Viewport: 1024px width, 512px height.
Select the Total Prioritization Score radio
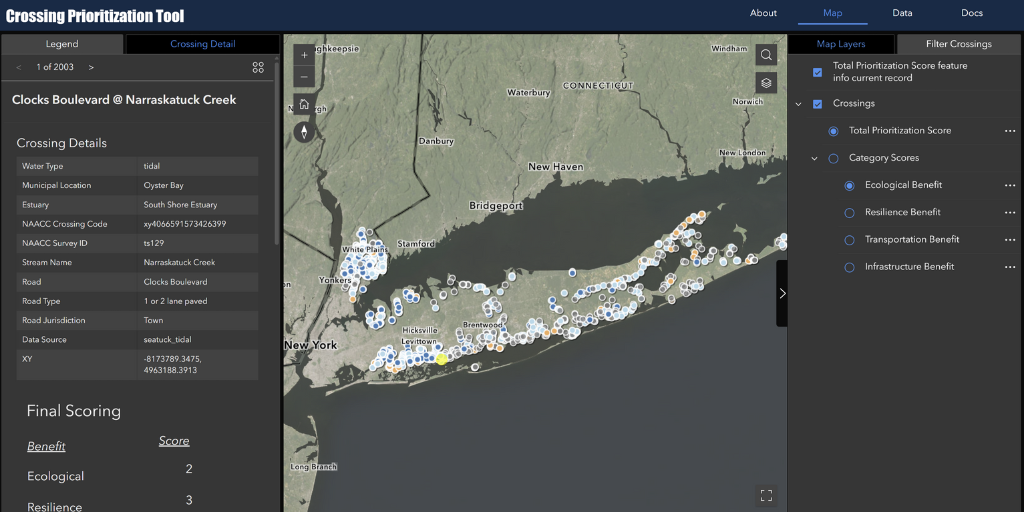[833, 131]
